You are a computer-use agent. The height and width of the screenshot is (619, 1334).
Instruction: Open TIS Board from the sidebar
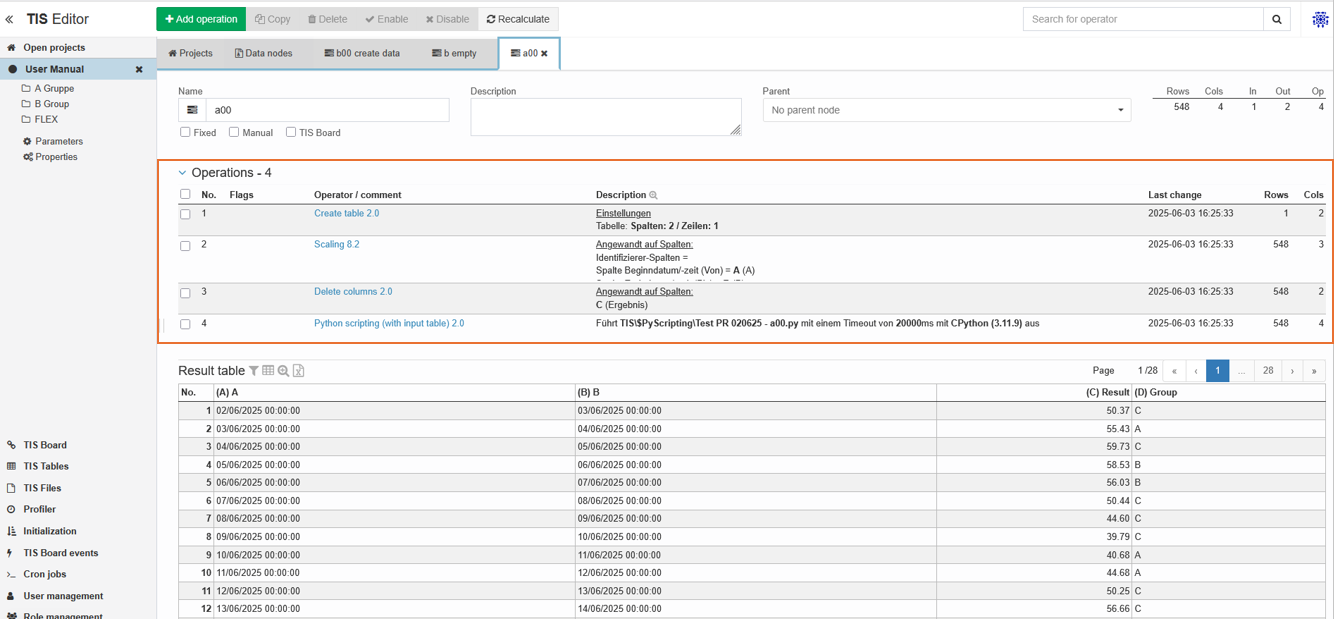tap(45, 445)
